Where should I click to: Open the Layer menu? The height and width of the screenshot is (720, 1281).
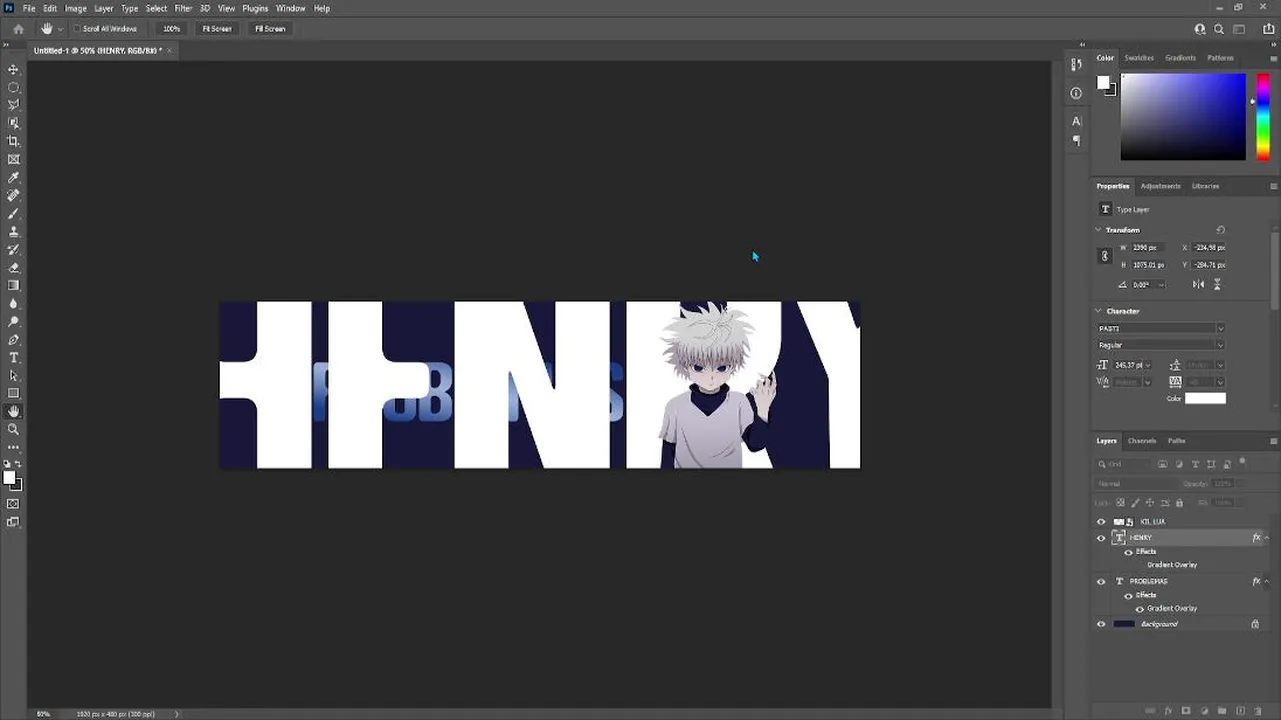pyautogui.click(x=104, y=8)
